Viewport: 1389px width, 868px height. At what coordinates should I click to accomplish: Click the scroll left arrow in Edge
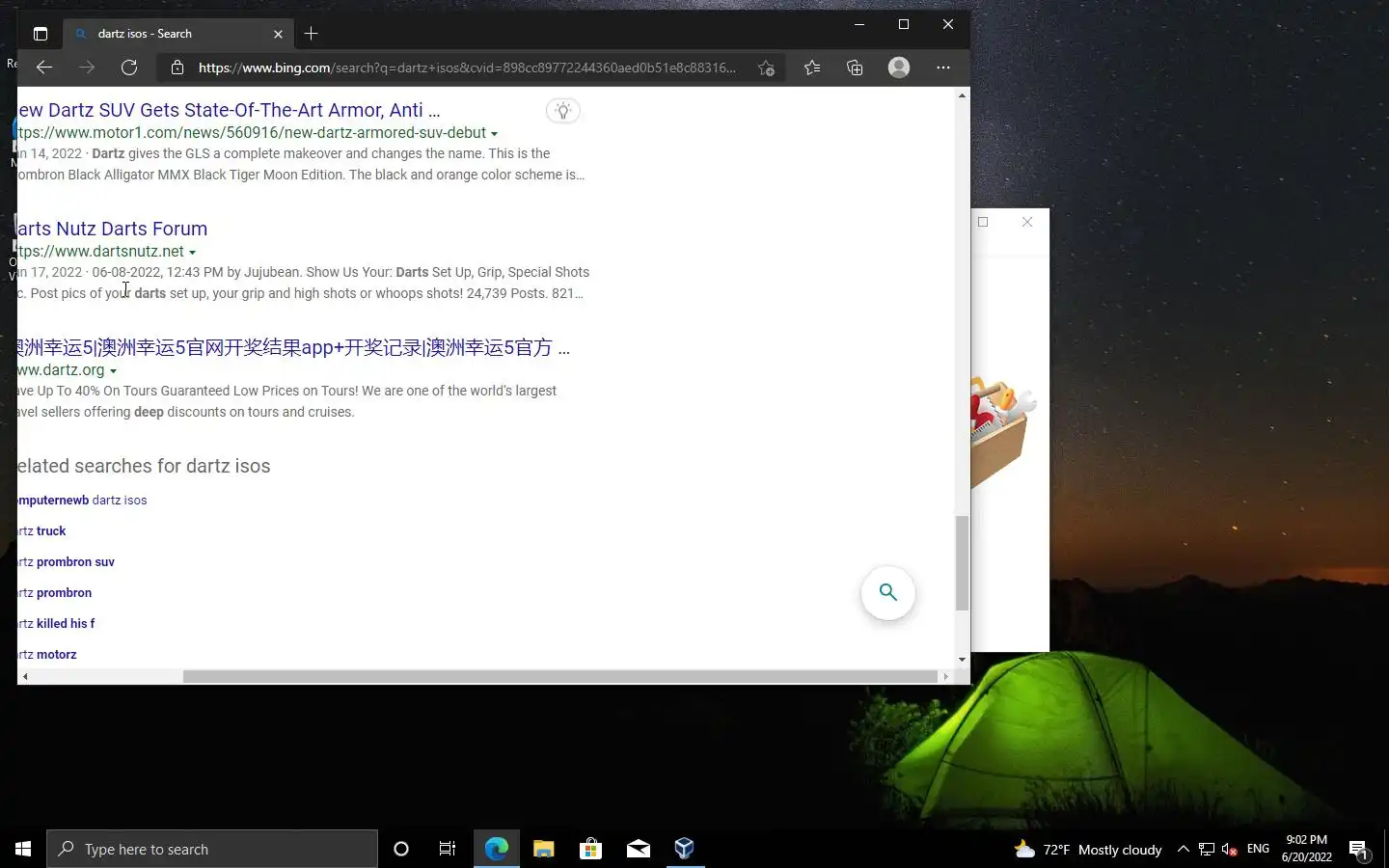pyautogui.click(x=25, y=677)
